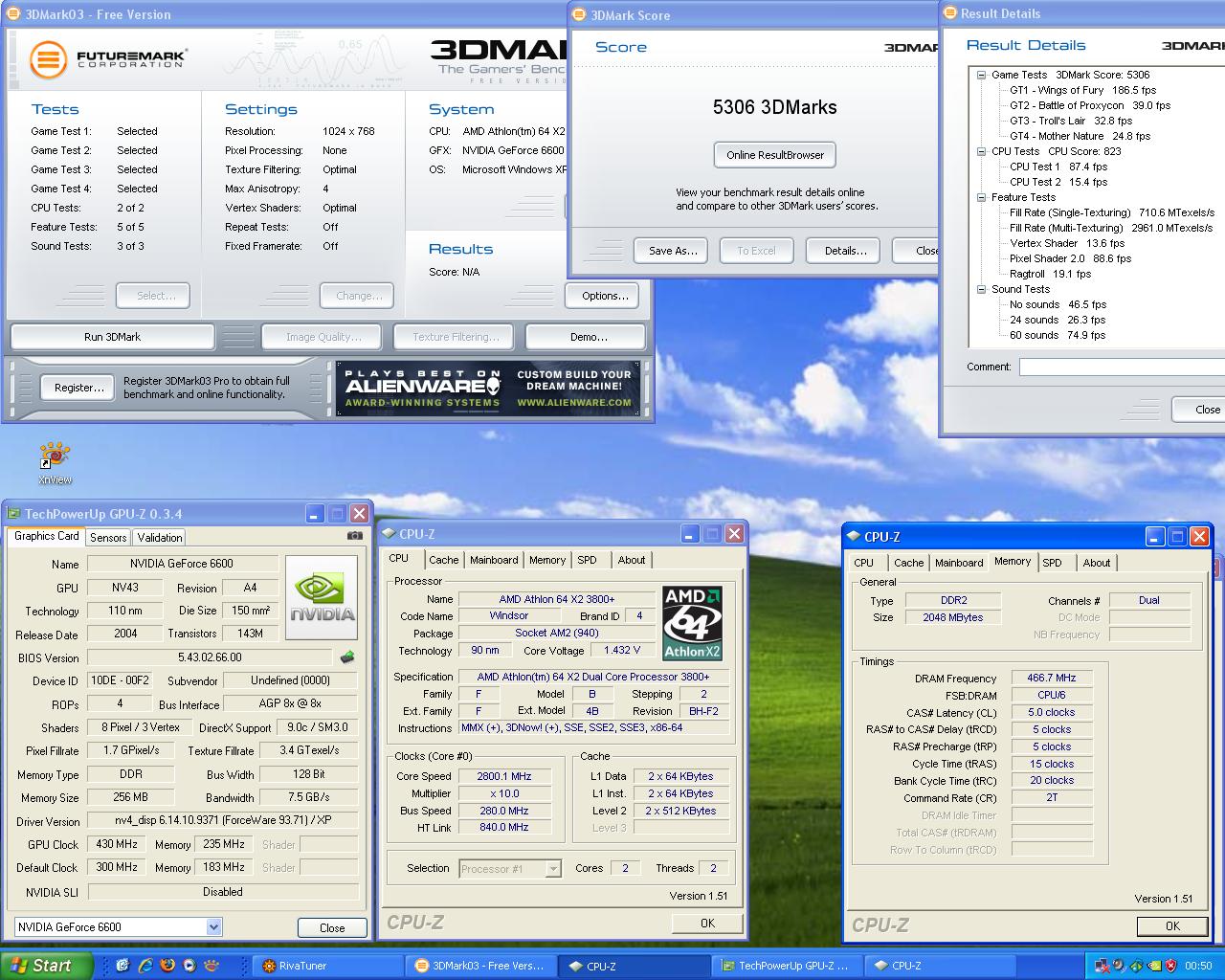
Task: Open Memory tab in left CPU-Z window
Action: pyautogui.click(x=546, y=560)
